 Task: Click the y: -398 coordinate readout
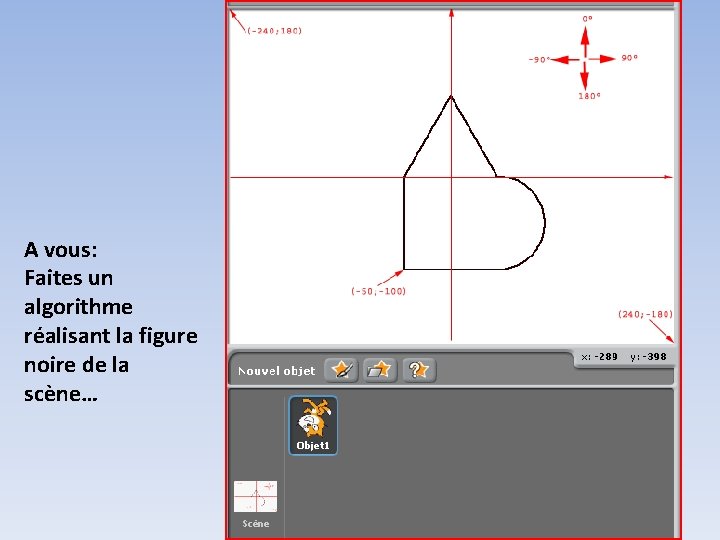(648, 357)
